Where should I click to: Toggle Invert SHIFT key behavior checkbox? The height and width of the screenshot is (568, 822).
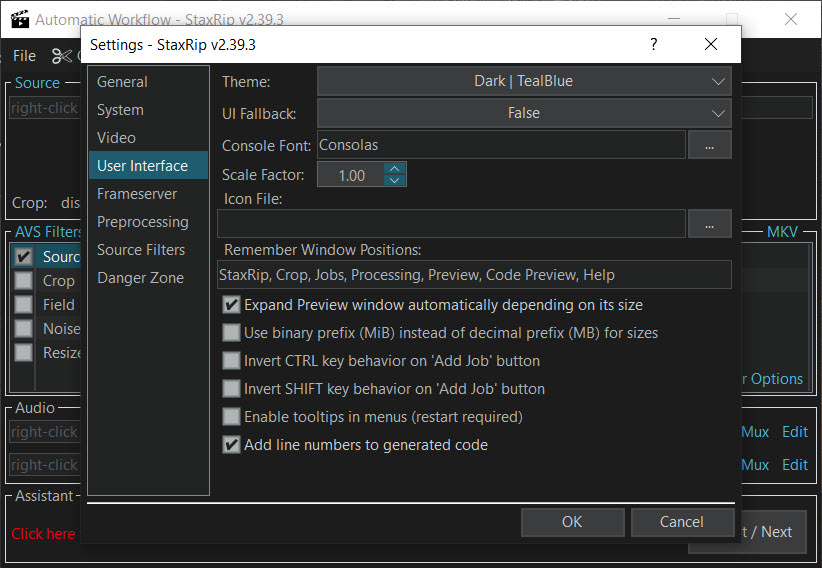point(231,389)
